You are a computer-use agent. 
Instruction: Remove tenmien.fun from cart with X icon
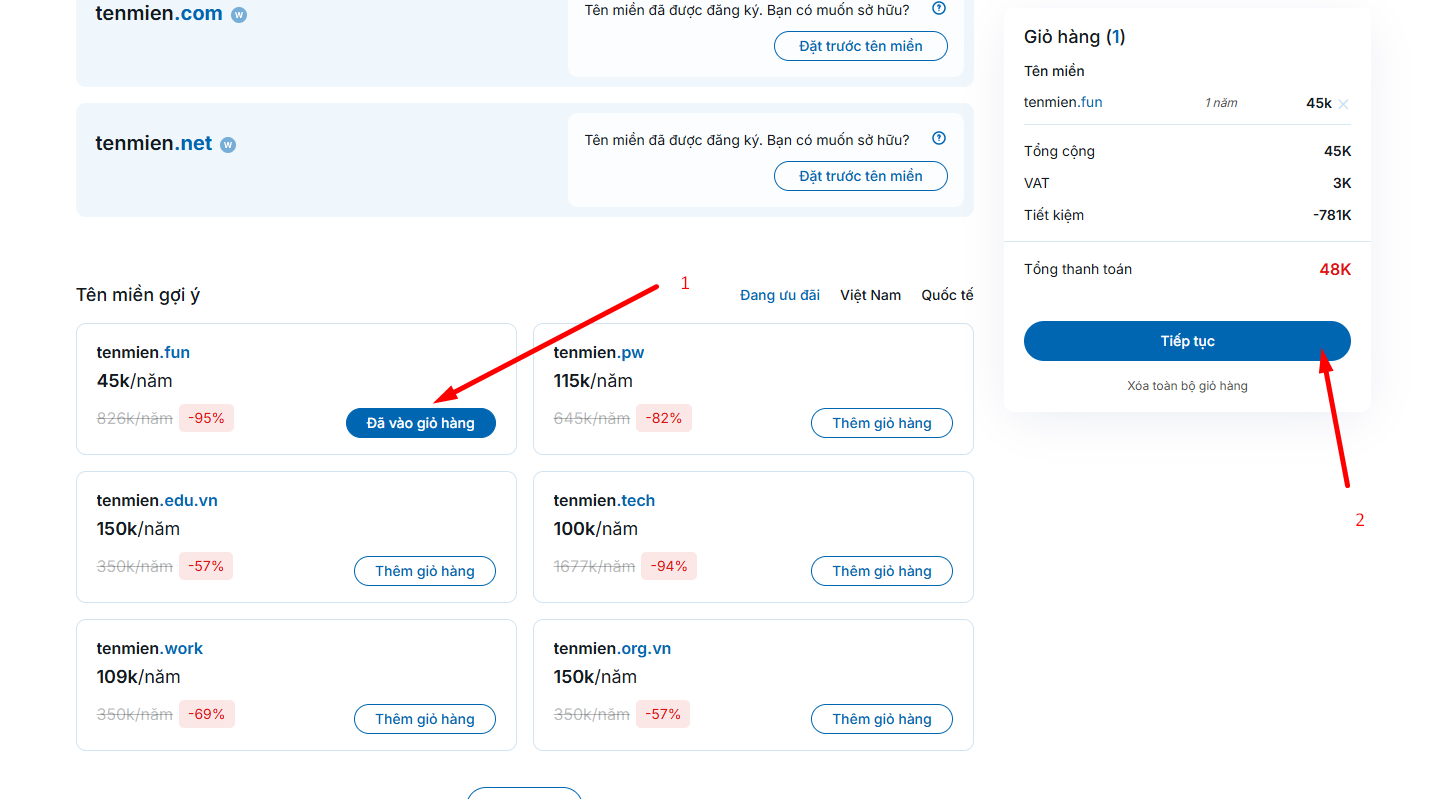click(x=1343, y=104)
